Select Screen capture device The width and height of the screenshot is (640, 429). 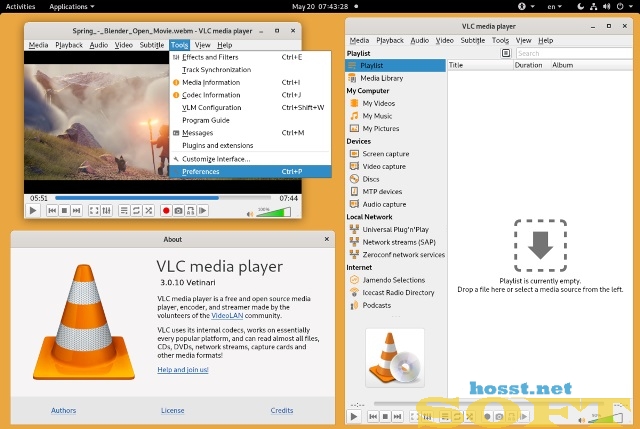point(396,154)
